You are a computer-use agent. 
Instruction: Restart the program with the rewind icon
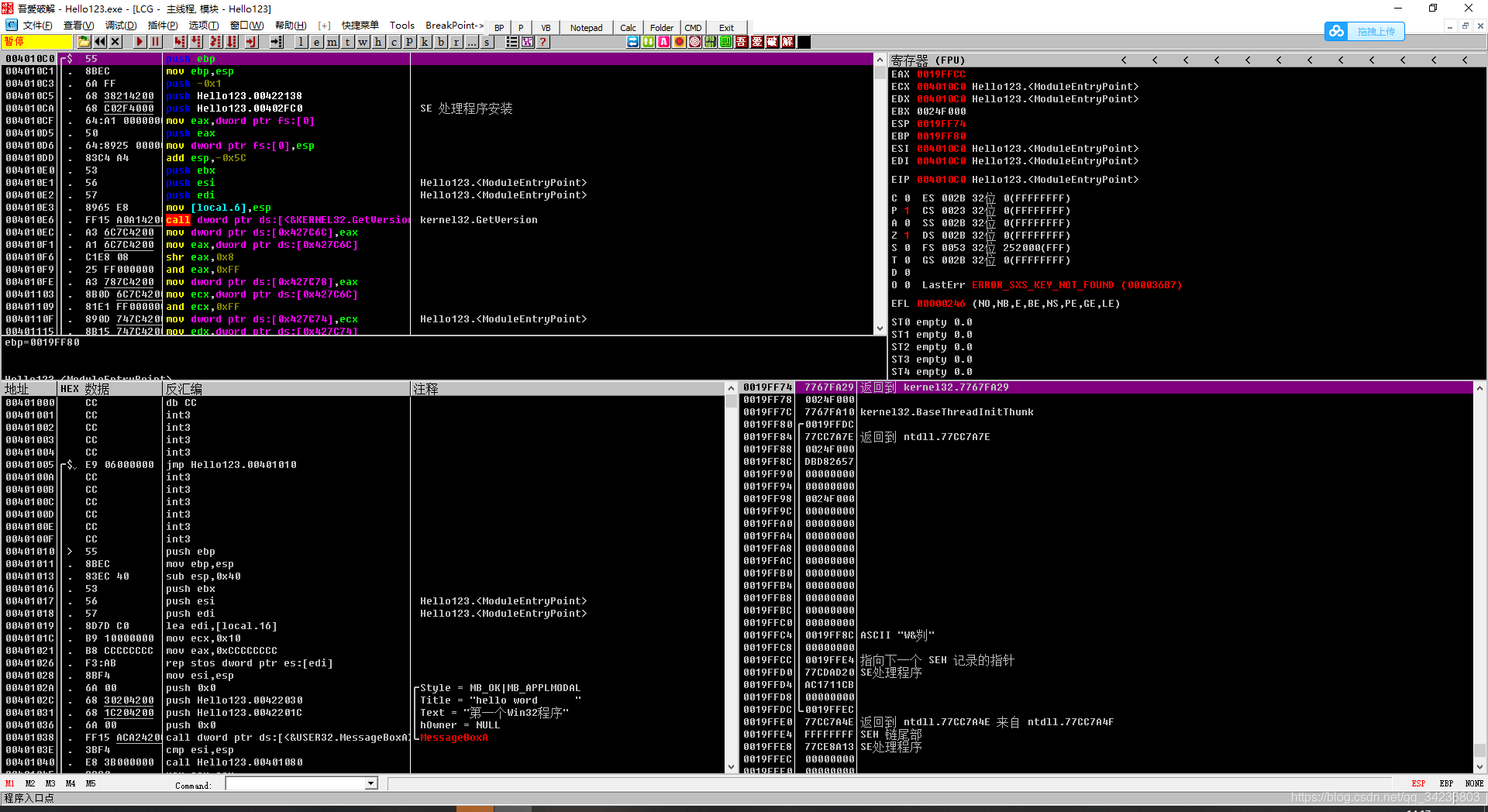(100, 42)
